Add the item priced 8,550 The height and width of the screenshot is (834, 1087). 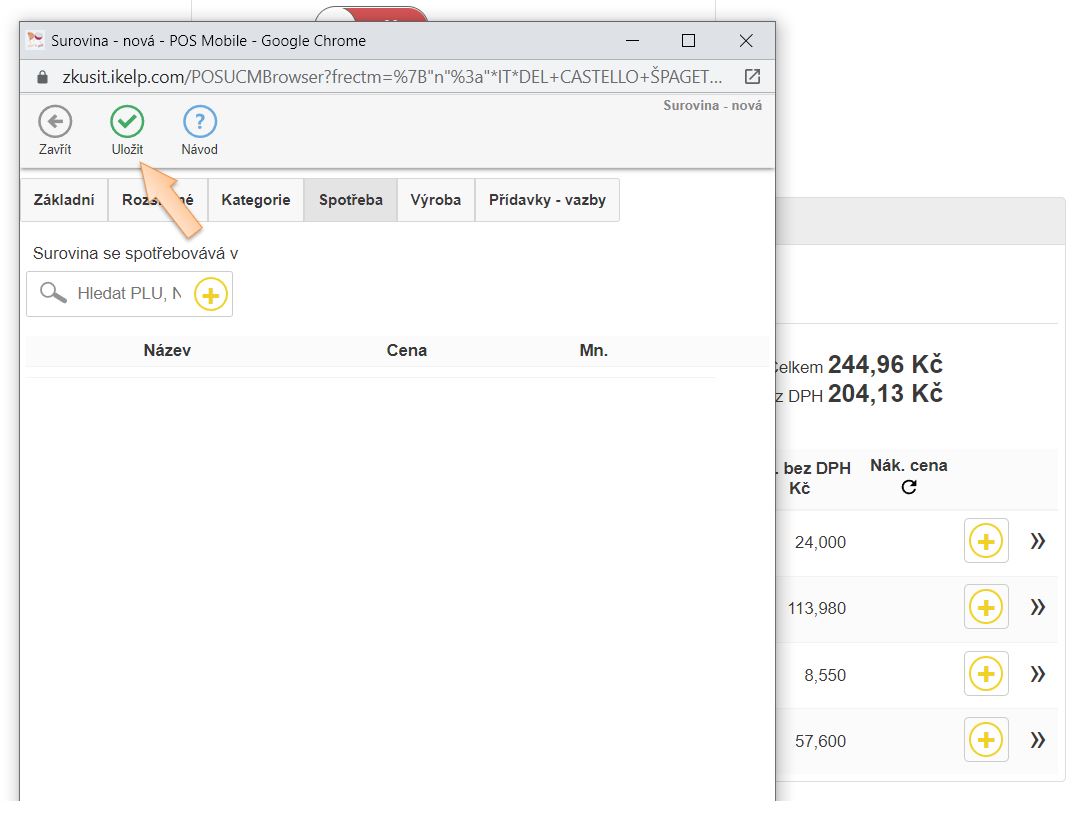986,674
